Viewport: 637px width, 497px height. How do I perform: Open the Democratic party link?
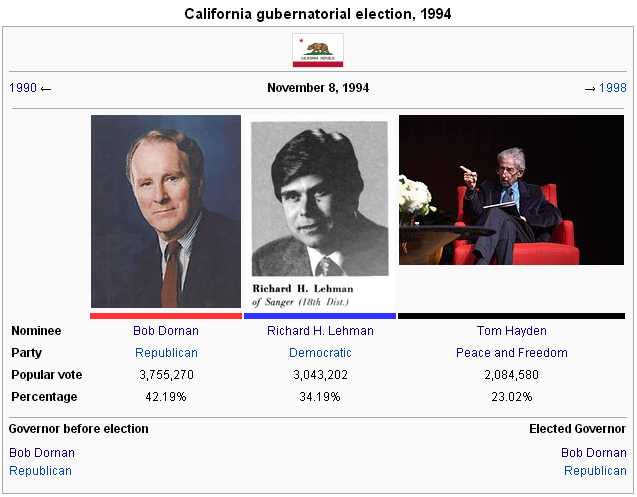click(x=320, y=353)
